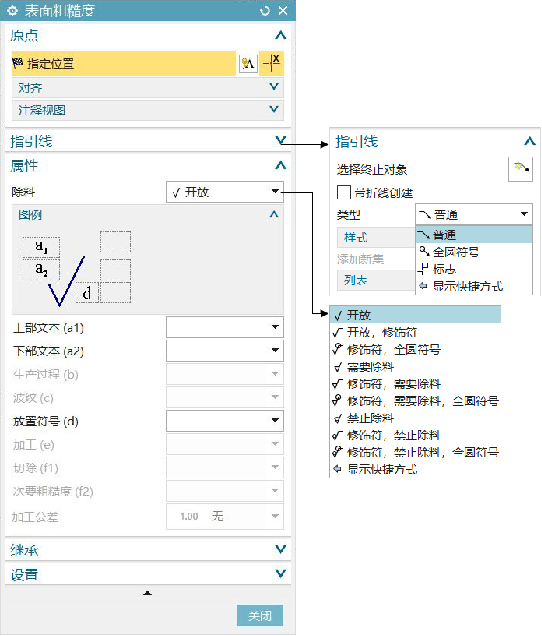Expand the 继承 section
Screen dimensions: 542x636
tap(148, 550)
